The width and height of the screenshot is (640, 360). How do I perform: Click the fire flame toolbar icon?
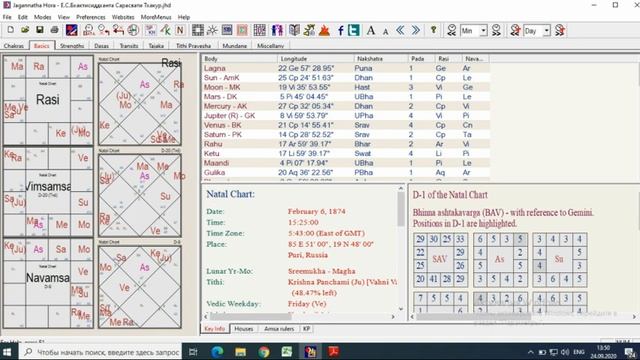(324, 30)
